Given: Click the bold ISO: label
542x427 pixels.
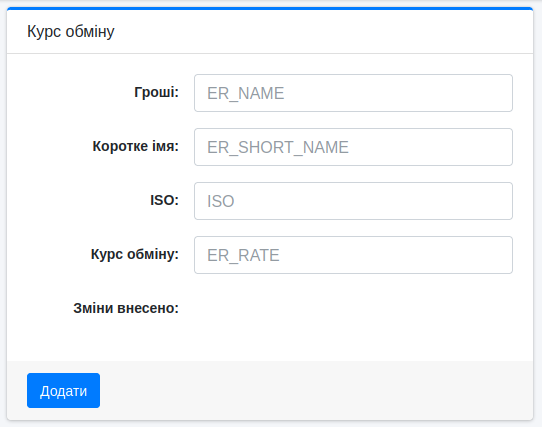Looking at the screenshot, I should pos(164,200).
